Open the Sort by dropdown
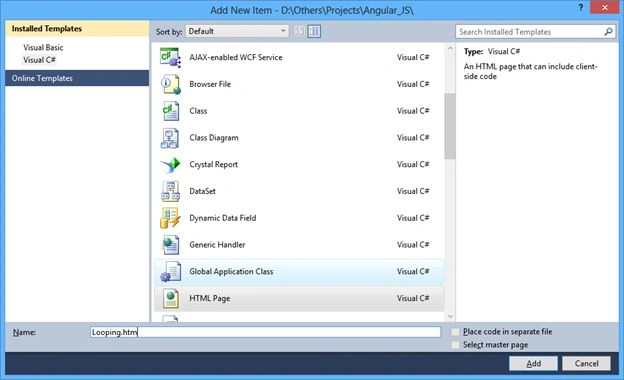Viewport: 624px width, 380px height. [x=237, y=31]
